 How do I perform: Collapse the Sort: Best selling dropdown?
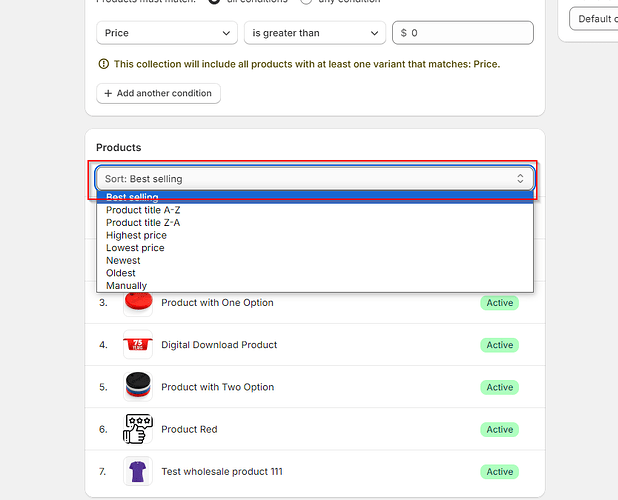[x=315, y=179]
